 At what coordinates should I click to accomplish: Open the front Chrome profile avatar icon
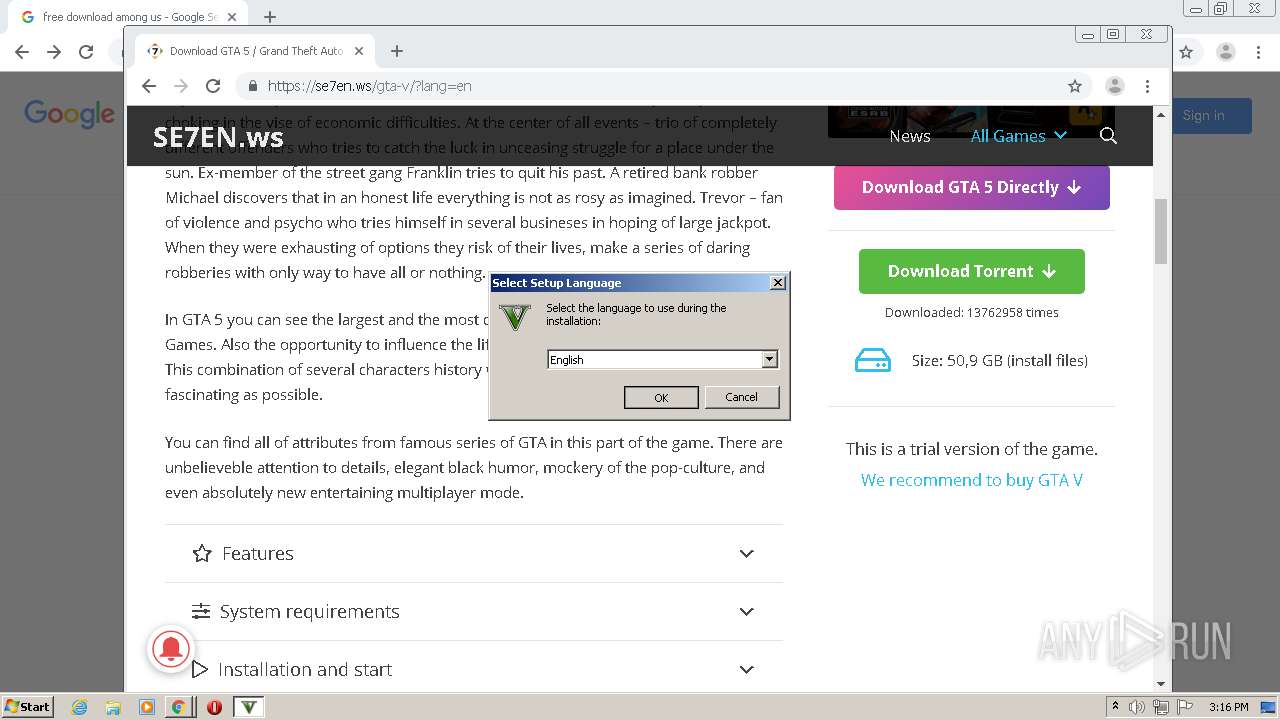1115,86
